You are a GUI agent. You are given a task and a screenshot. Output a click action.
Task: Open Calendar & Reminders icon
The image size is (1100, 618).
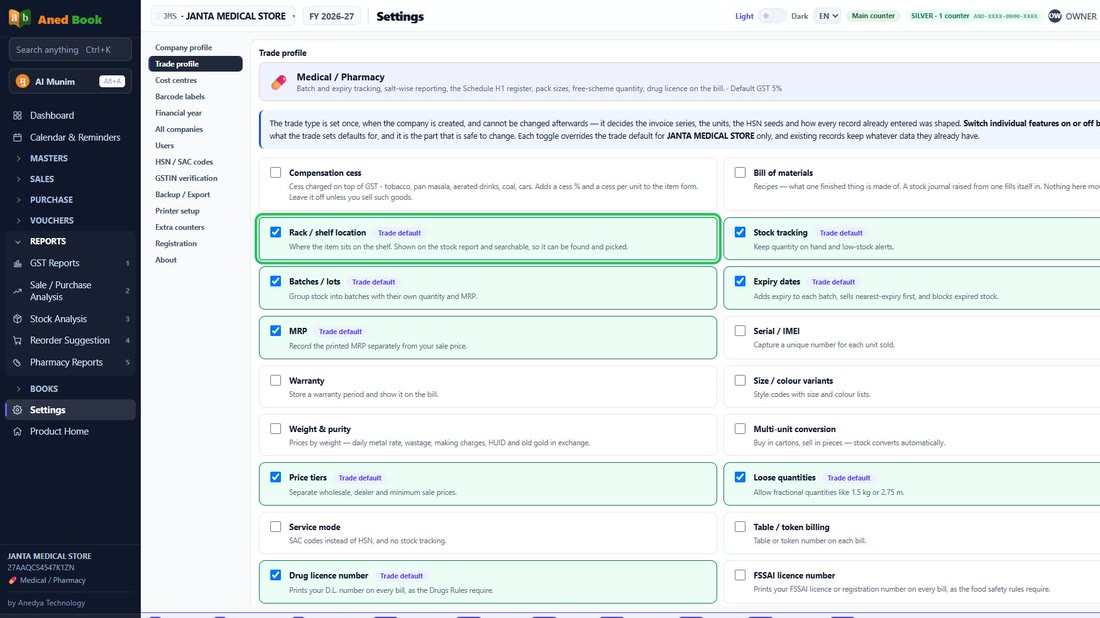tap(18, 137)
